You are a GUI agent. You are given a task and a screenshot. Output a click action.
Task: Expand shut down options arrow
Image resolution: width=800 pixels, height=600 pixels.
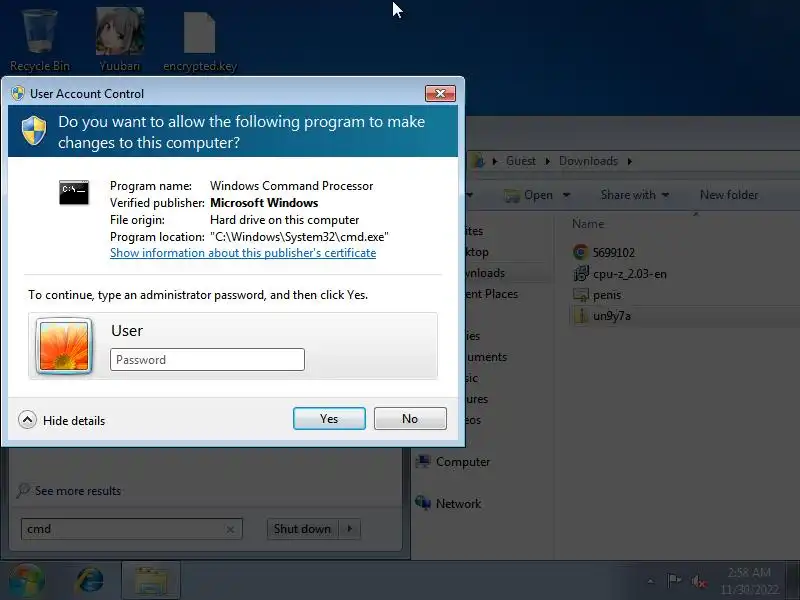(x=350, y=529)
